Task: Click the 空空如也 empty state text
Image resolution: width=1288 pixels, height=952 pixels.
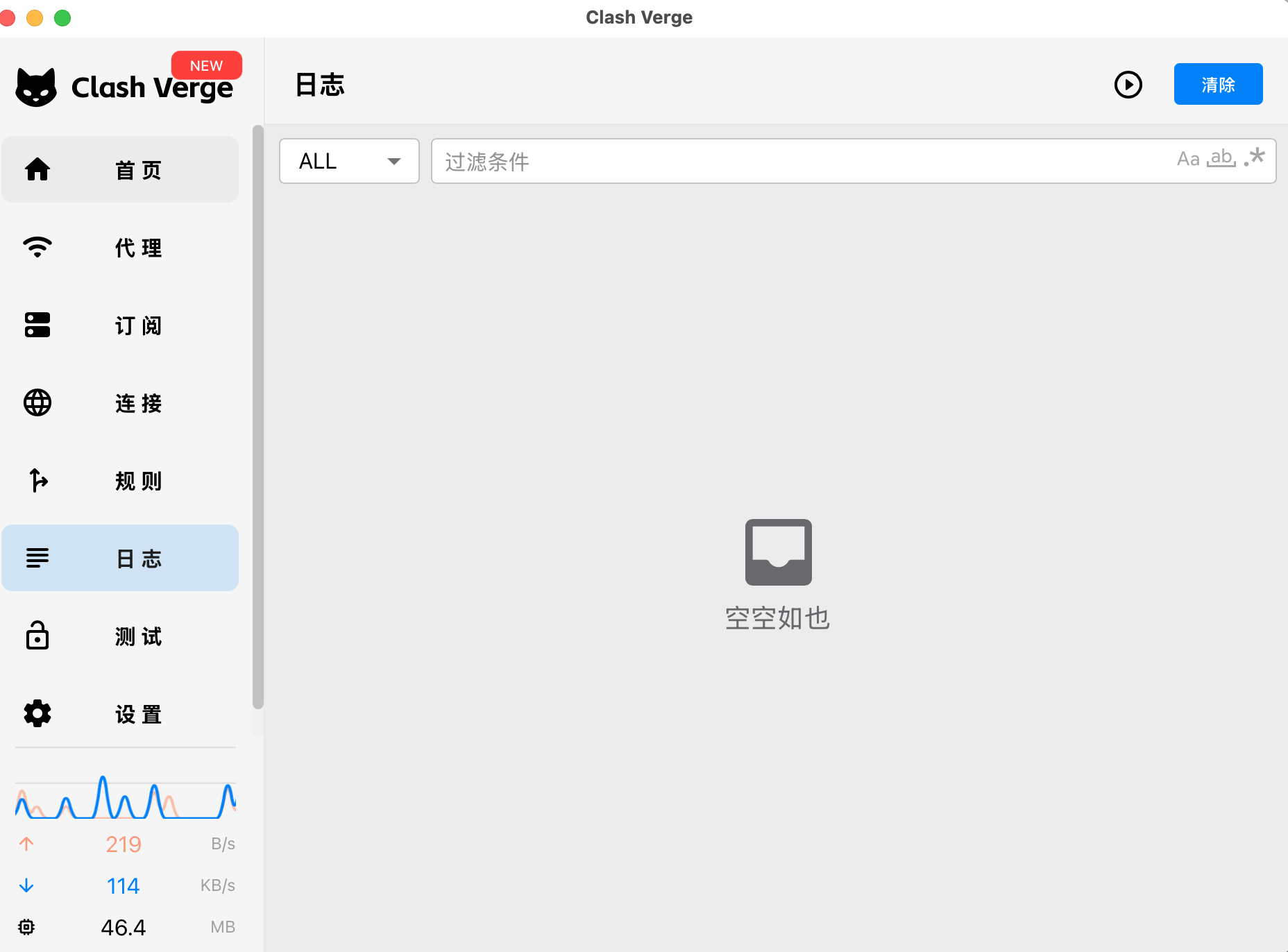Action: coord(777,618)
